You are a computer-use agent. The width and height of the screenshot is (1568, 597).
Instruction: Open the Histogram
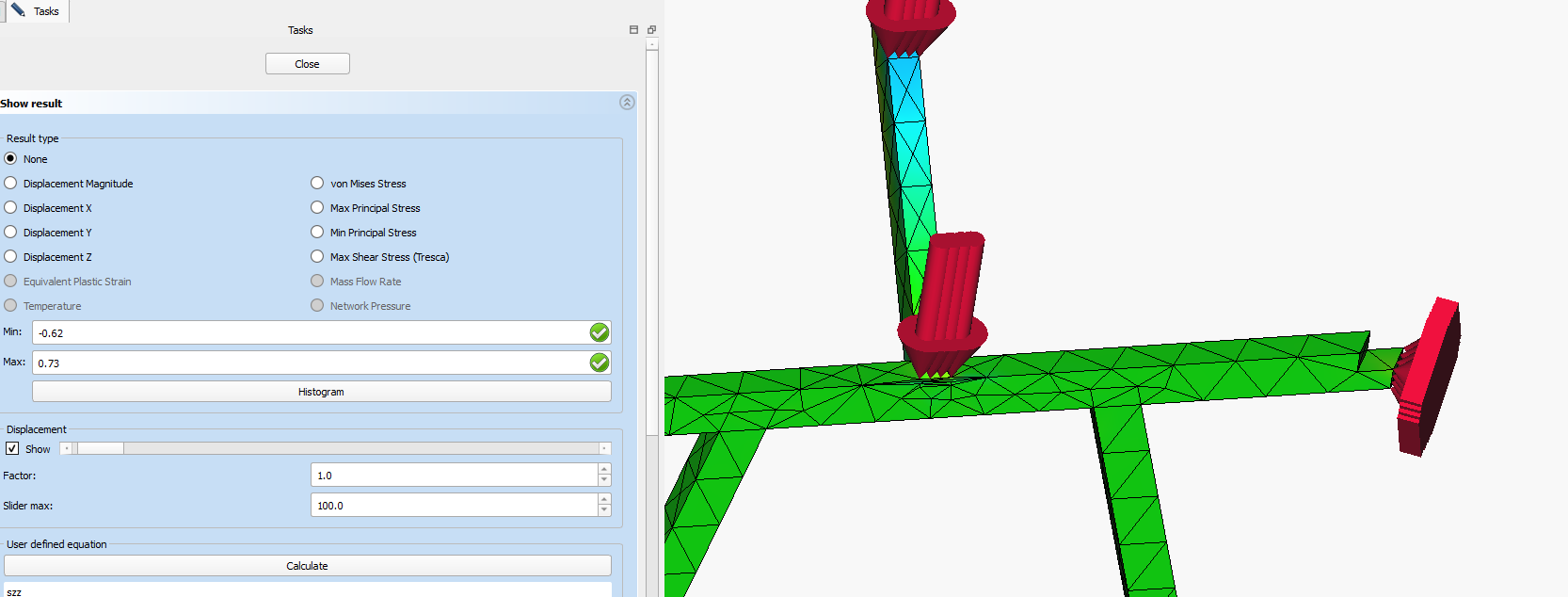[321, 392]
